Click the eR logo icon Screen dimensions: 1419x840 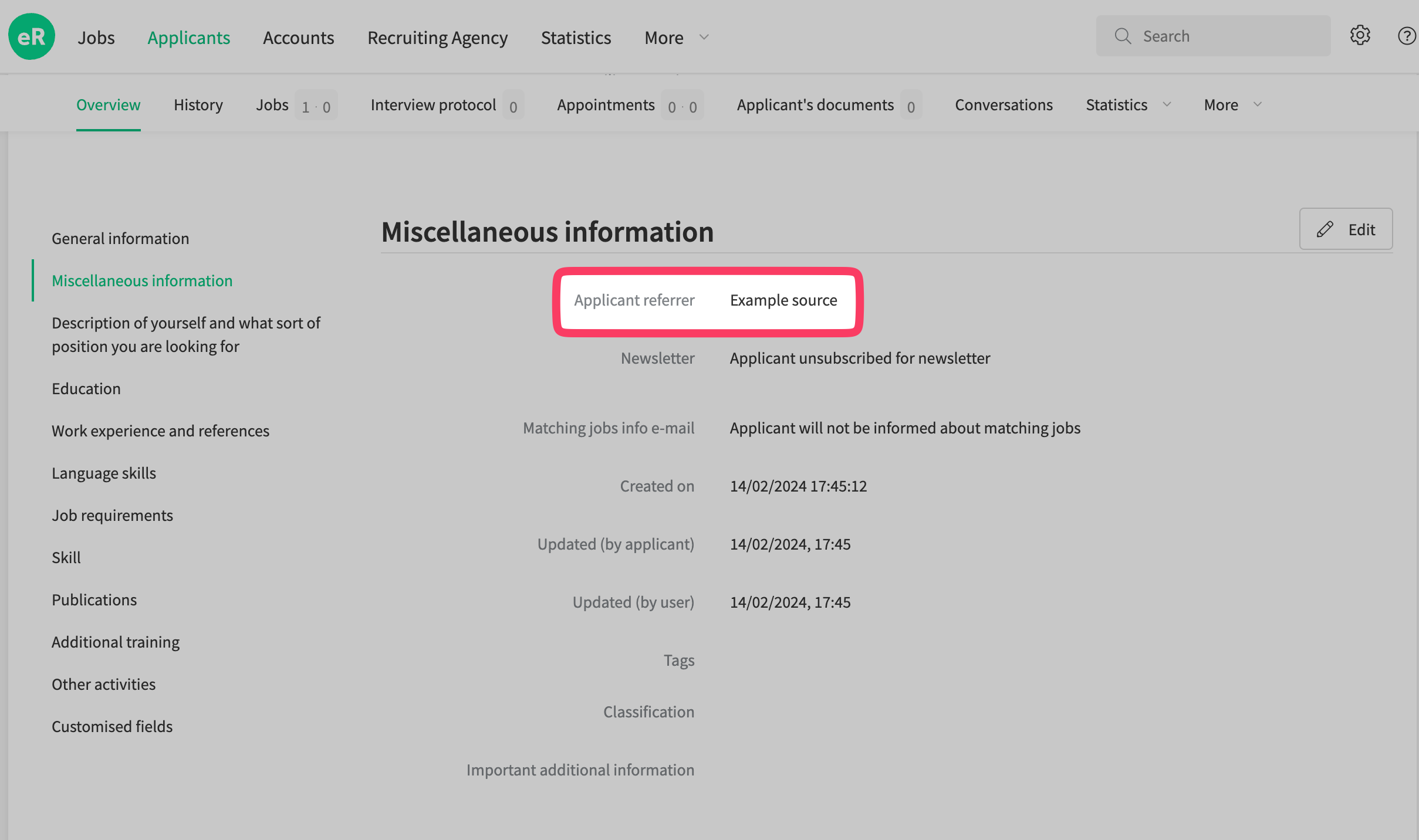point(32,36)
